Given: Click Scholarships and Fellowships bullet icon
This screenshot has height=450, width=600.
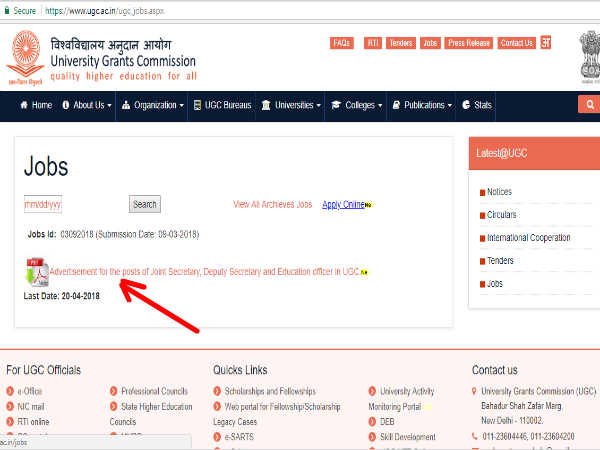Looking at the screenshot, I should pyautogui.click(x=217, y=391).
